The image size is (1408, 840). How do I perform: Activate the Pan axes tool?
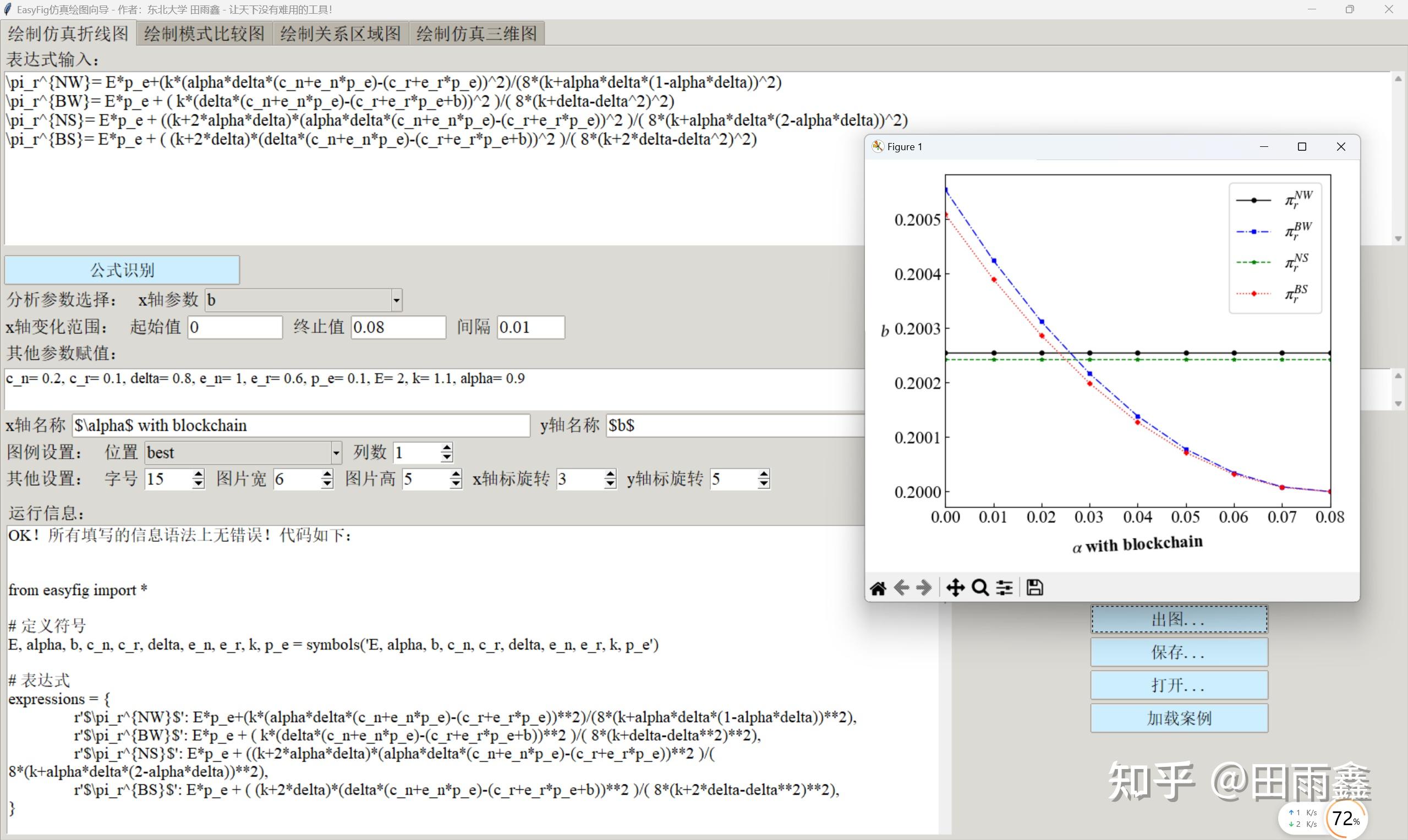(955, 588)
